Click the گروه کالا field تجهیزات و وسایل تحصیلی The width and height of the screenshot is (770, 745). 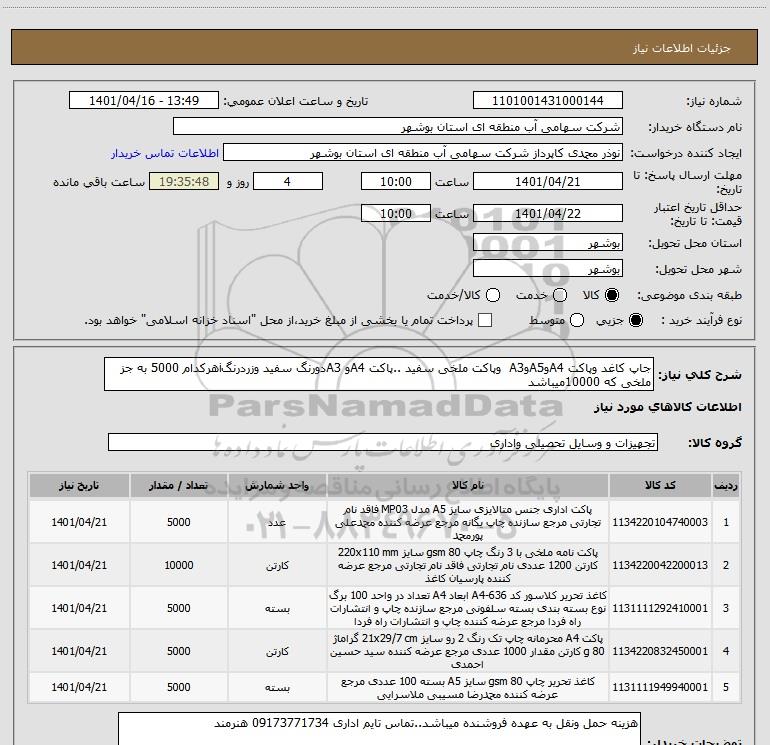383,443
